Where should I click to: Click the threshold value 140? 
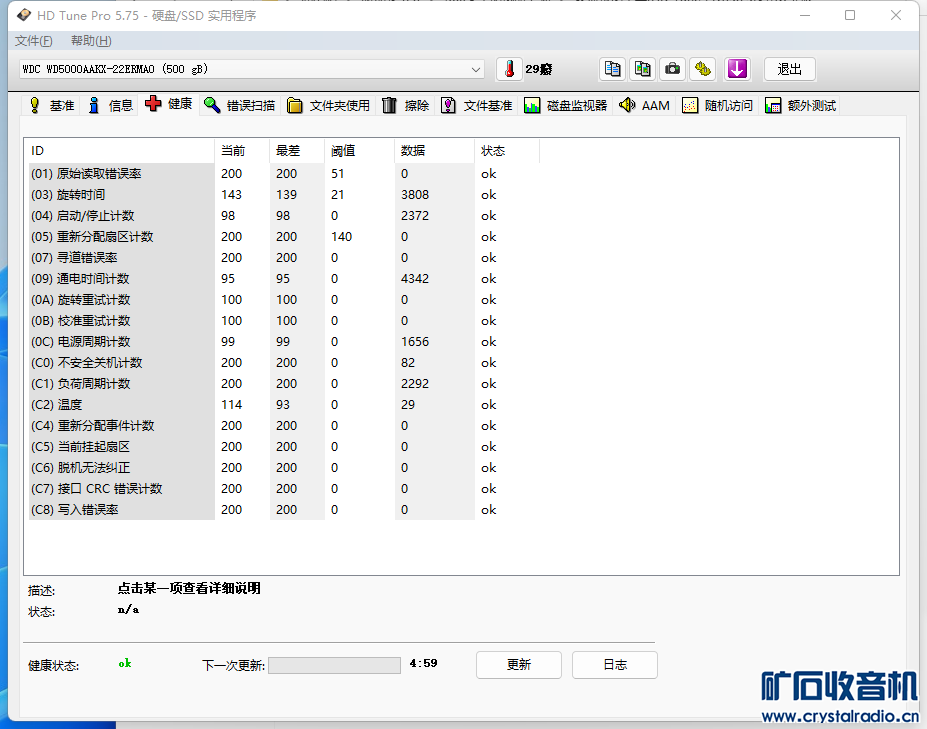(342, 236)
